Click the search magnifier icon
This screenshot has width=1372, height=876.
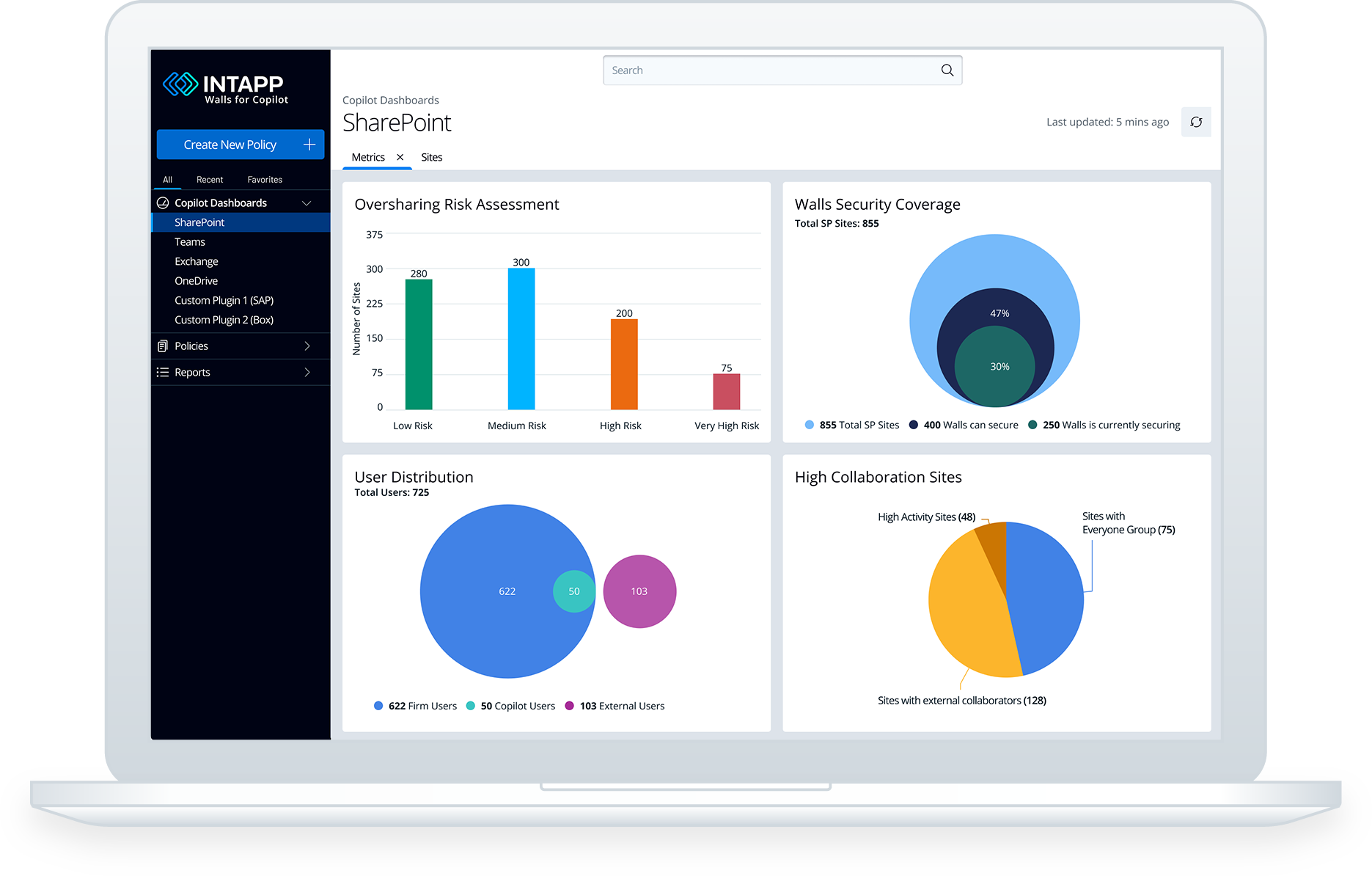947,70
